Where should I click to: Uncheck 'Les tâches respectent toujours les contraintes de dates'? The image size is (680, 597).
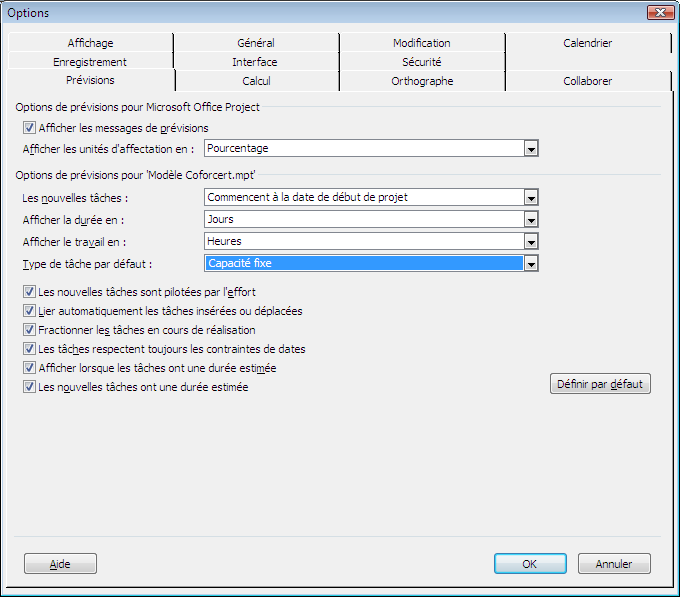(29, 349)
